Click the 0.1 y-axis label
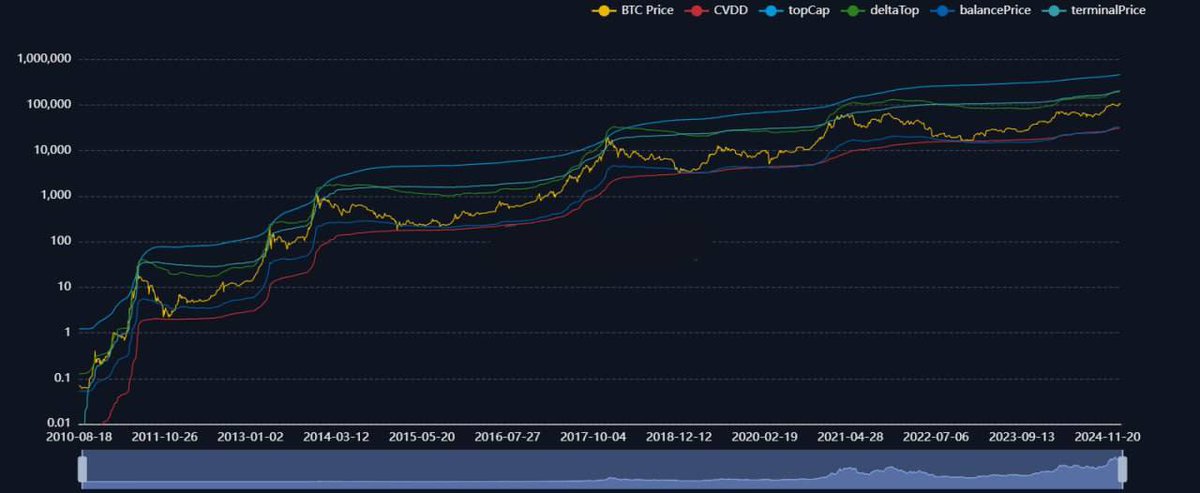The width and height of the screenshot is (1200, 493). [x=61, y=378]
